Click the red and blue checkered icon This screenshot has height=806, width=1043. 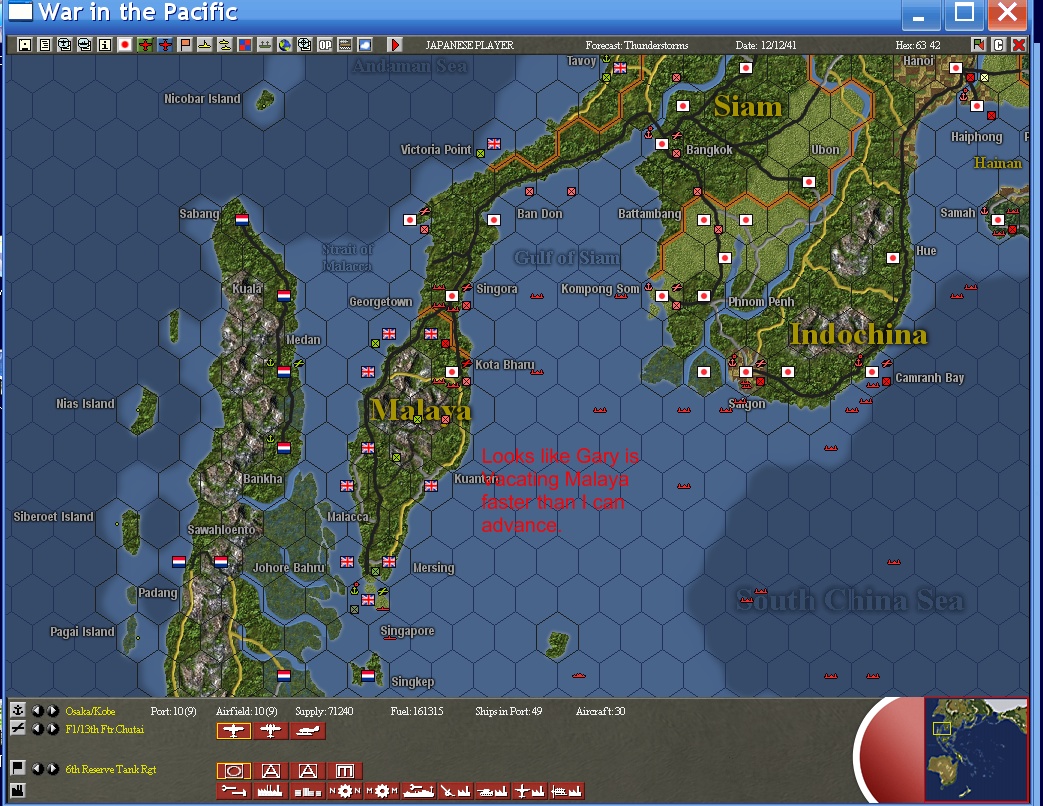coord(245,45)
